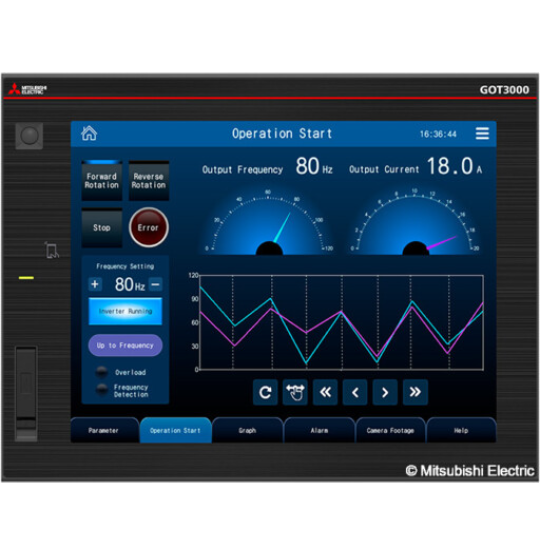Step graph forward one page
The height and width of the screenshot is (555, 540).
[385, 392]
